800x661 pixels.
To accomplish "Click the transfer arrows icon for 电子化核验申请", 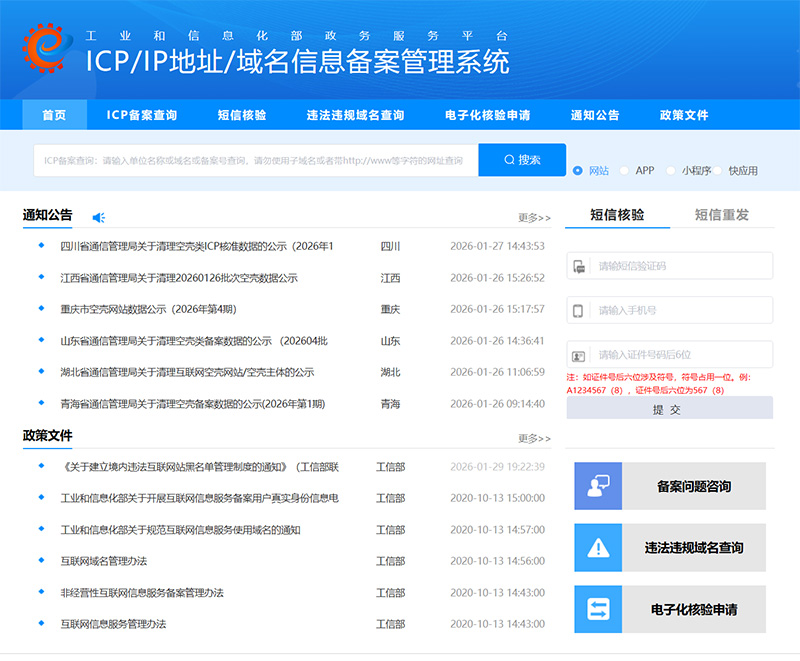I will [599, 609].
